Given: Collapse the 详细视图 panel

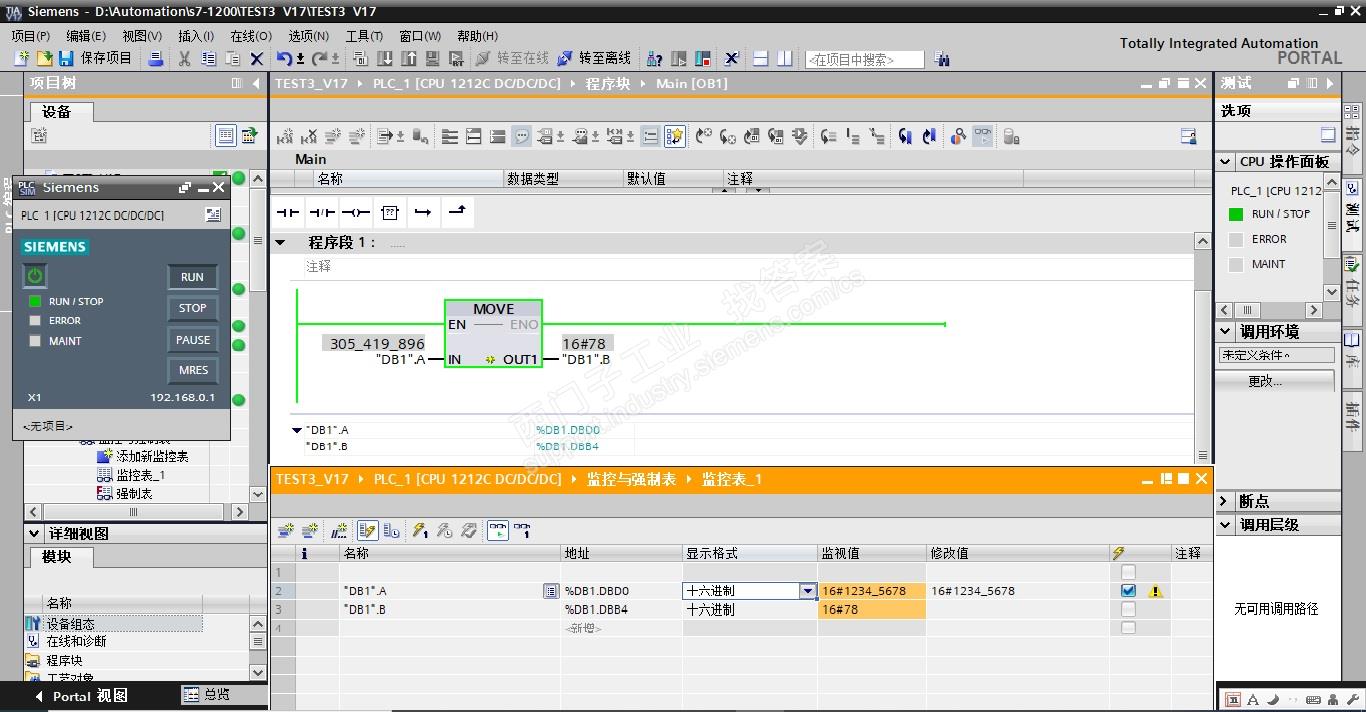Looking at the screenshot, I should [x=35, y=533].
